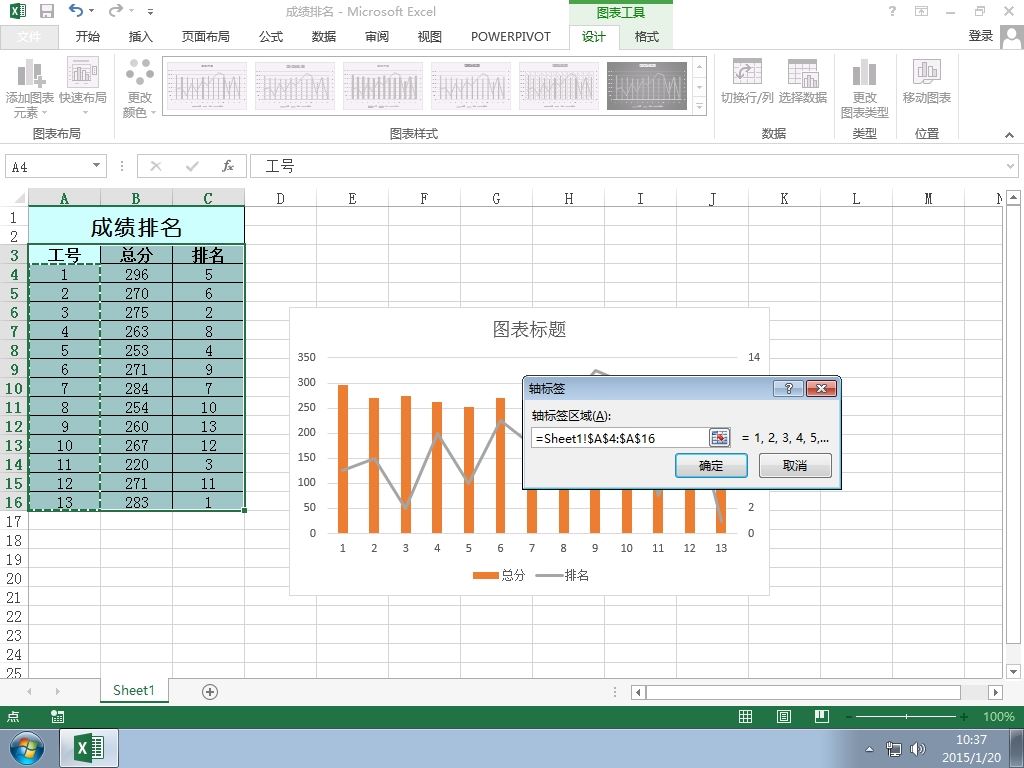Click the zoom slider in status bar
Image resolution: width=1024 pixels, height=768 pixels.
pyautogui.click(x=906, y=717)
